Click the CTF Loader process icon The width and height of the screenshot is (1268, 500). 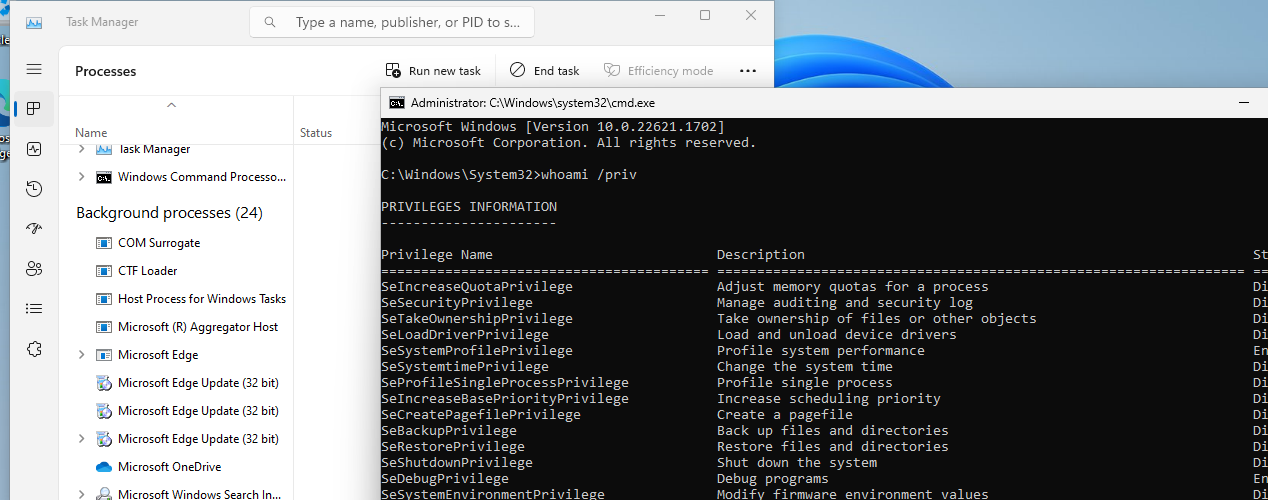[104, 271]
